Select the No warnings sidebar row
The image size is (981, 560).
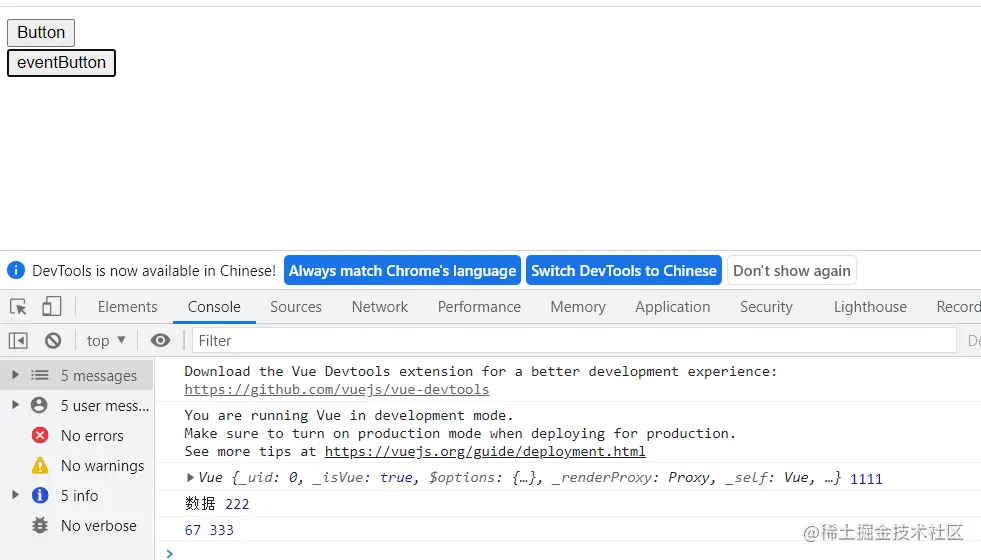[x=77, y=466]
